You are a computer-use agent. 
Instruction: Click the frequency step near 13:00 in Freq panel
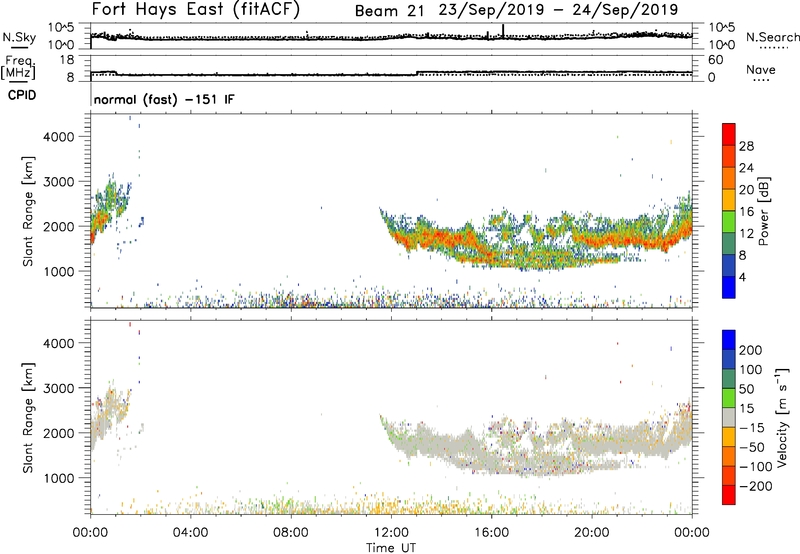pyautogui.click(x=417, y=73)
